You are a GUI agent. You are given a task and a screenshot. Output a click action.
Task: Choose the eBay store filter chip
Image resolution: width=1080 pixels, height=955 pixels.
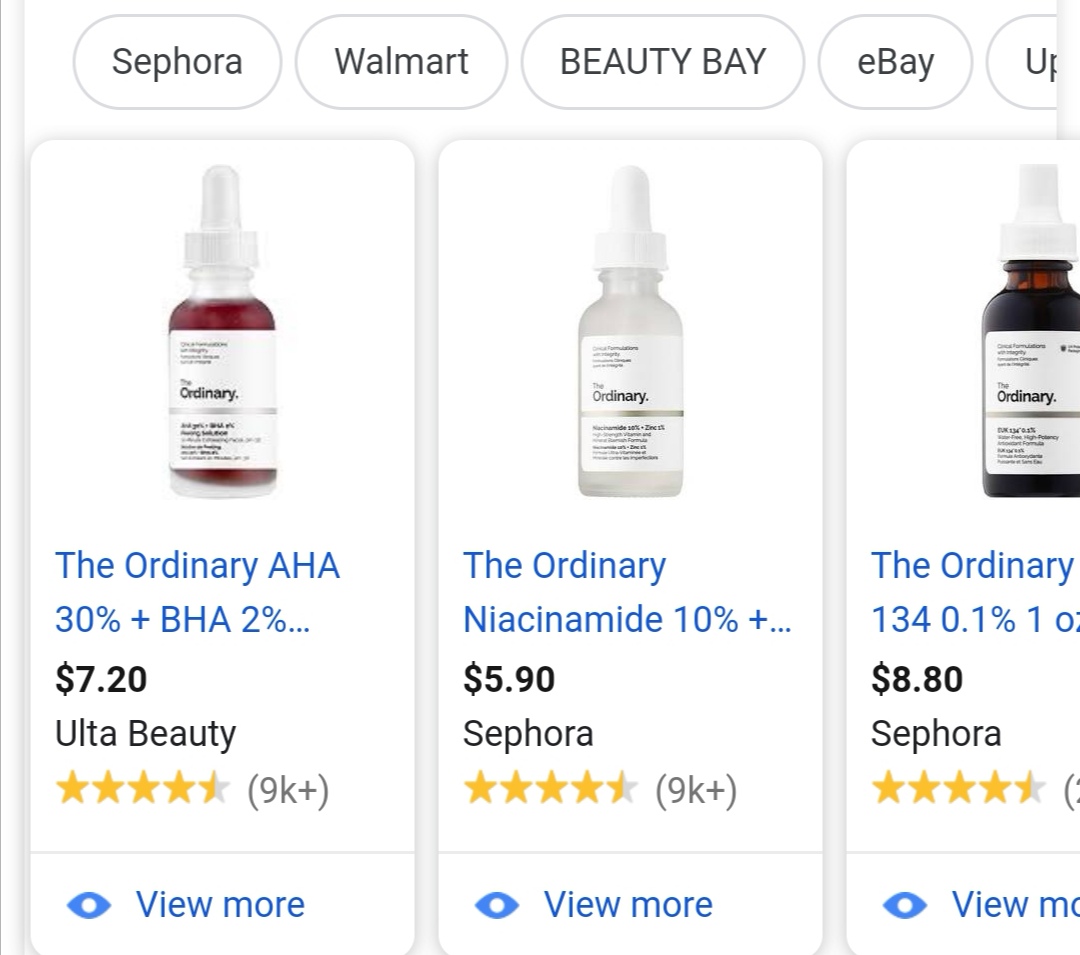pyautogui.click(x=895, y=62)
